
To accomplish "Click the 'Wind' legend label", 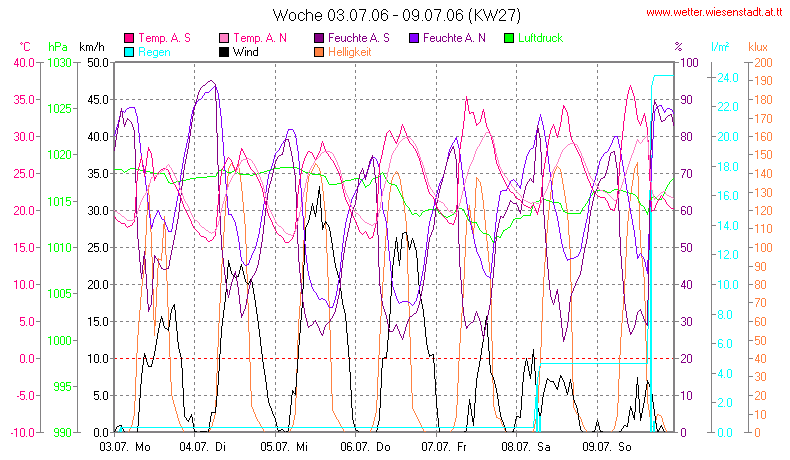I will pos(245,52).
